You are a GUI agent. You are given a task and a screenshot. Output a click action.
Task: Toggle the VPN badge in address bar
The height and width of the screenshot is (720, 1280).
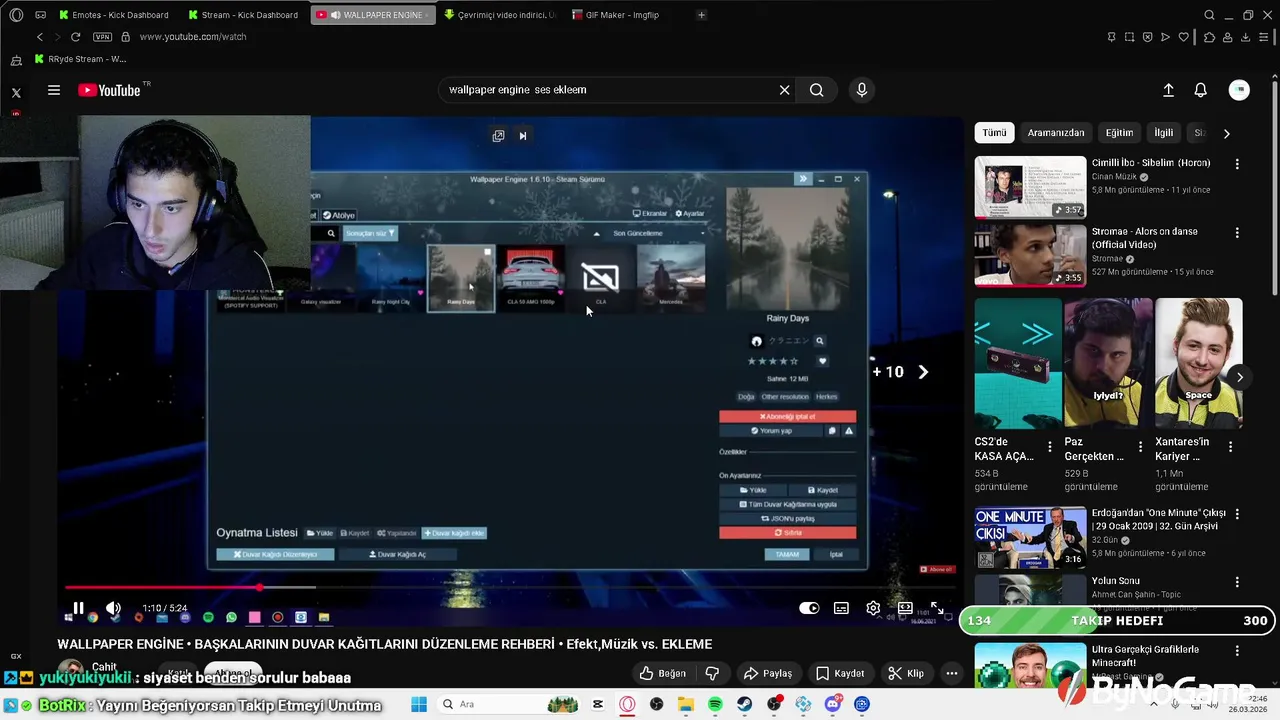(102, 37)
